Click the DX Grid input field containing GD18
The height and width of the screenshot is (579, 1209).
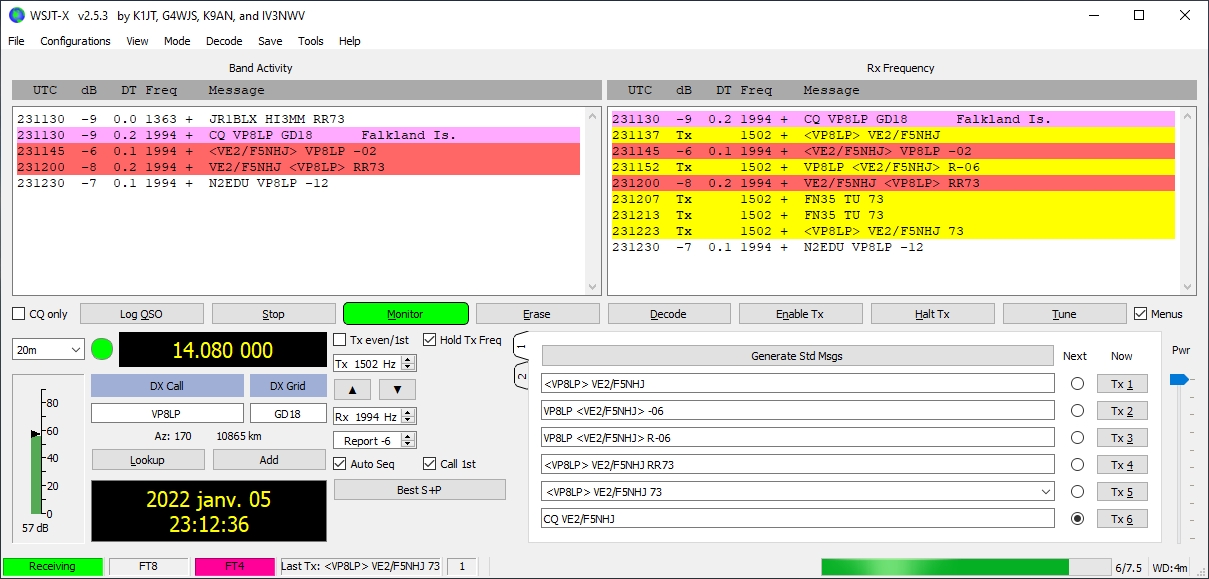pyautogui.click(x=288, y=414)
